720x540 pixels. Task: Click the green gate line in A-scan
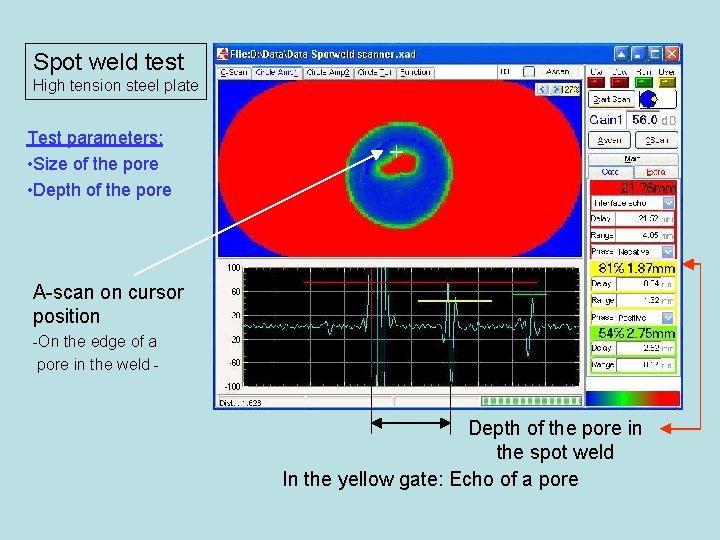529,294
